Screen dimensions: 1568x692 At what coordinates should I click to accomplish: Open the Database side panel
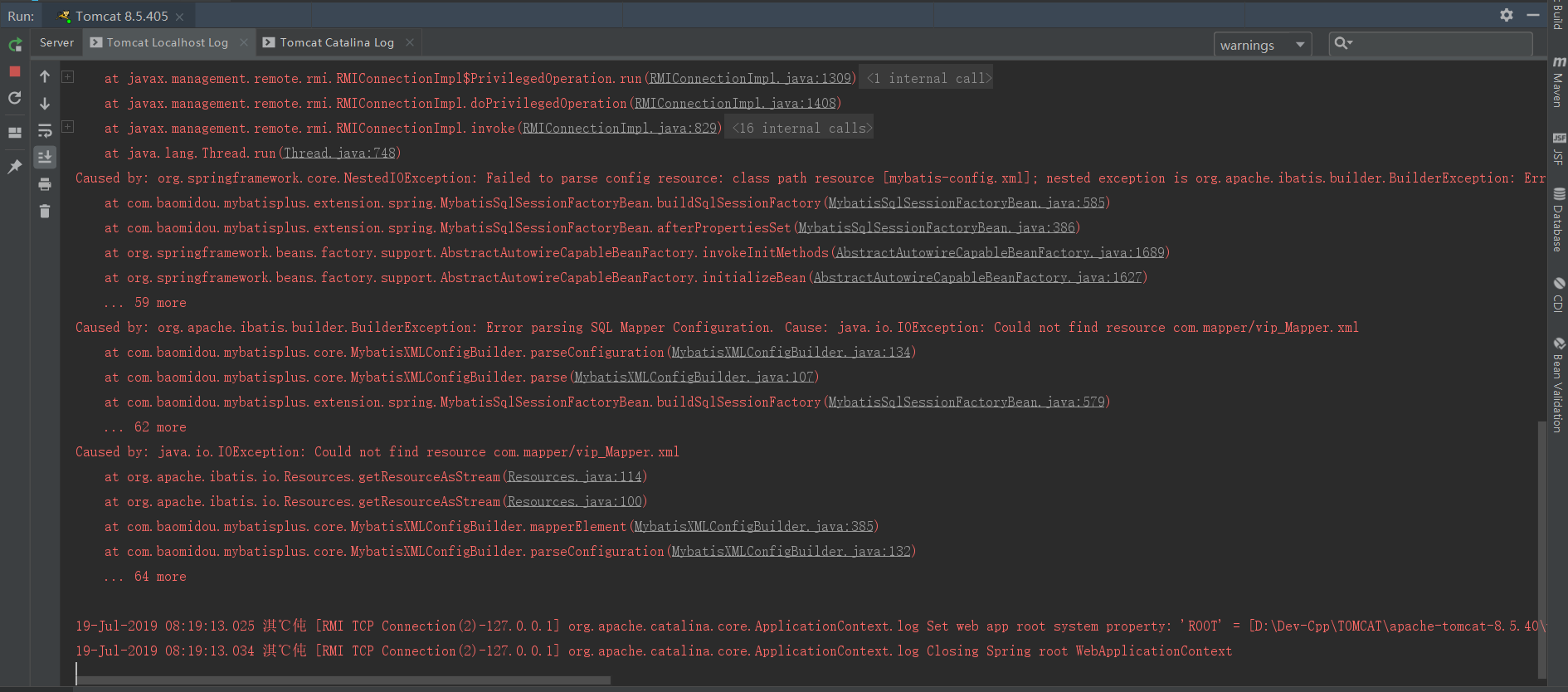[1558, 220]
